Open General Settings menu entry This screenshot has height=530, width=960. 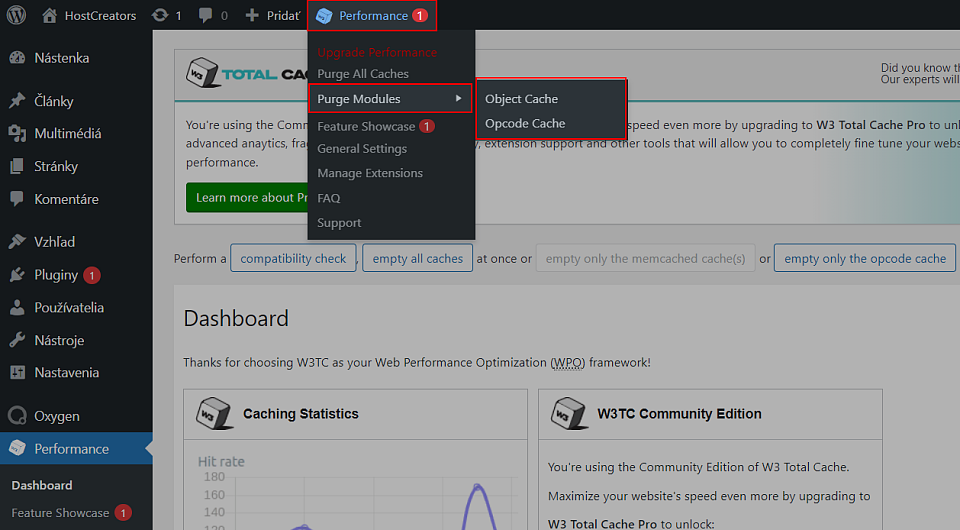pos(362,149)
